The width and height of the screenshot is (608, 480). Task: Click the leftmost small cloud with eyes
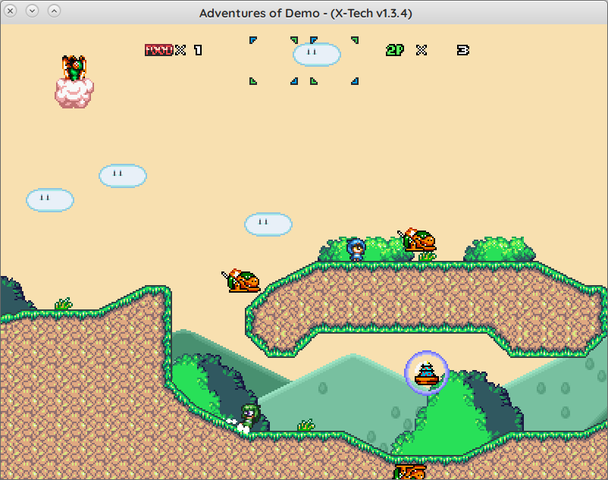(x=50, y=200)
